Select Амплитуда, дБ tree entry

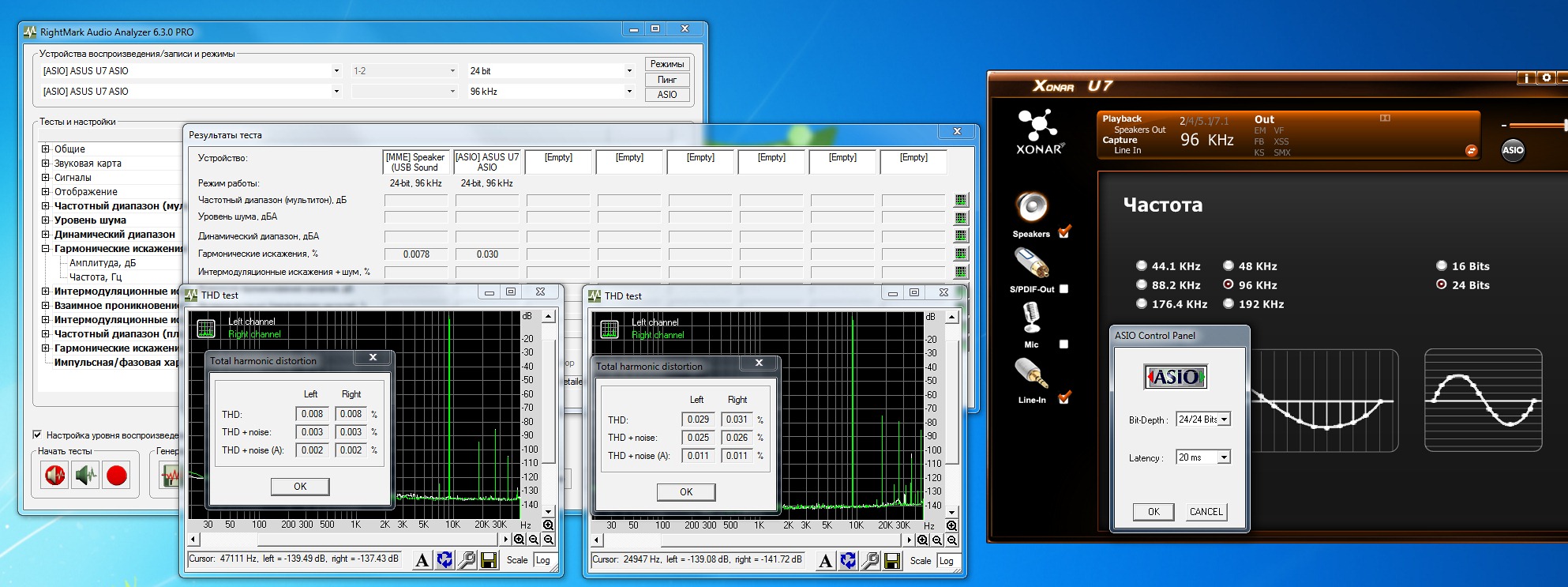click(x=103, y=263)
